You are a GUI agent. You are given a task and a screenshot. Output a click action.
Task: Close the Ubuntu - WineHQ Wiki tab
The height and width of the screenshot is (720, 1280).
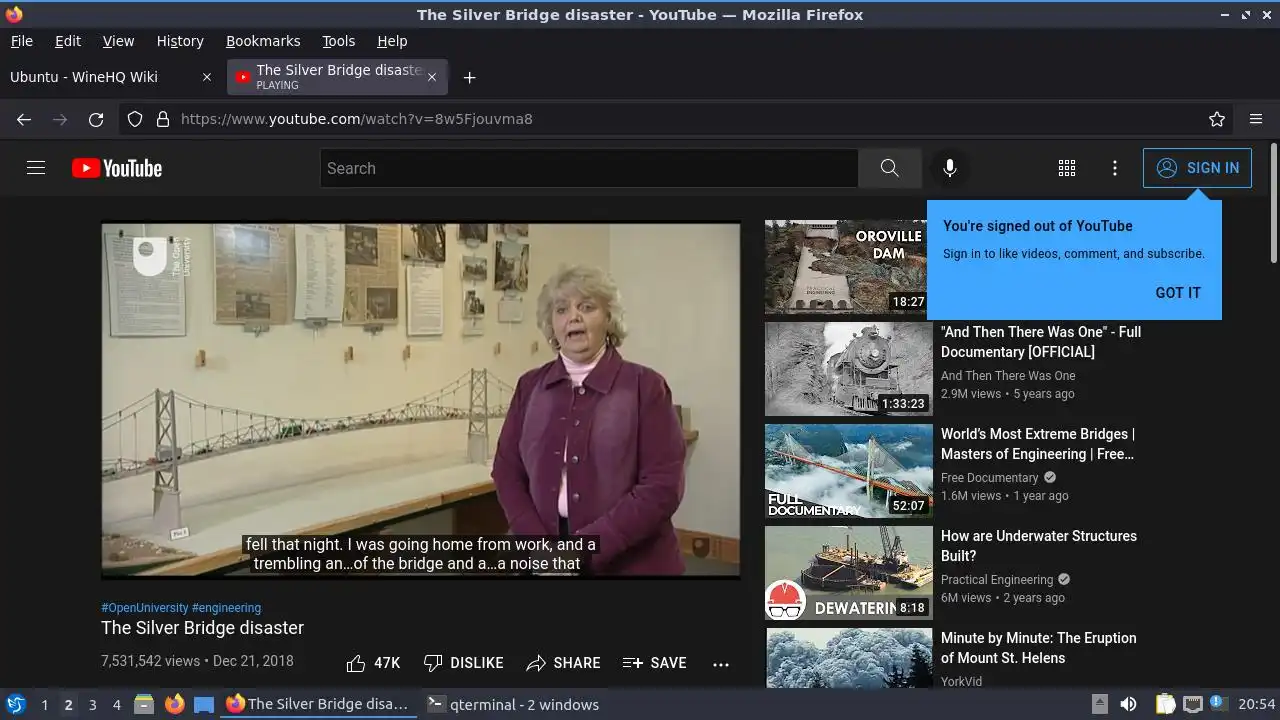pos(207,77)
